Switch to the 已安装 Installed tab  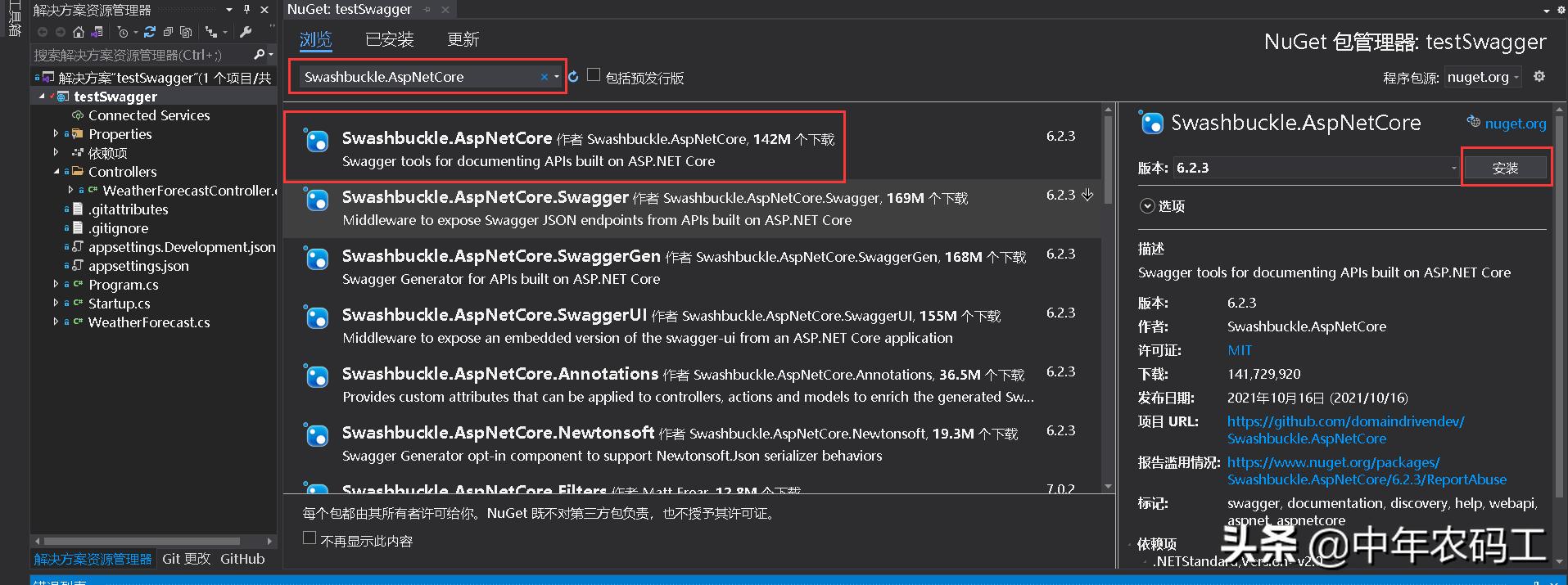[390, 39]
